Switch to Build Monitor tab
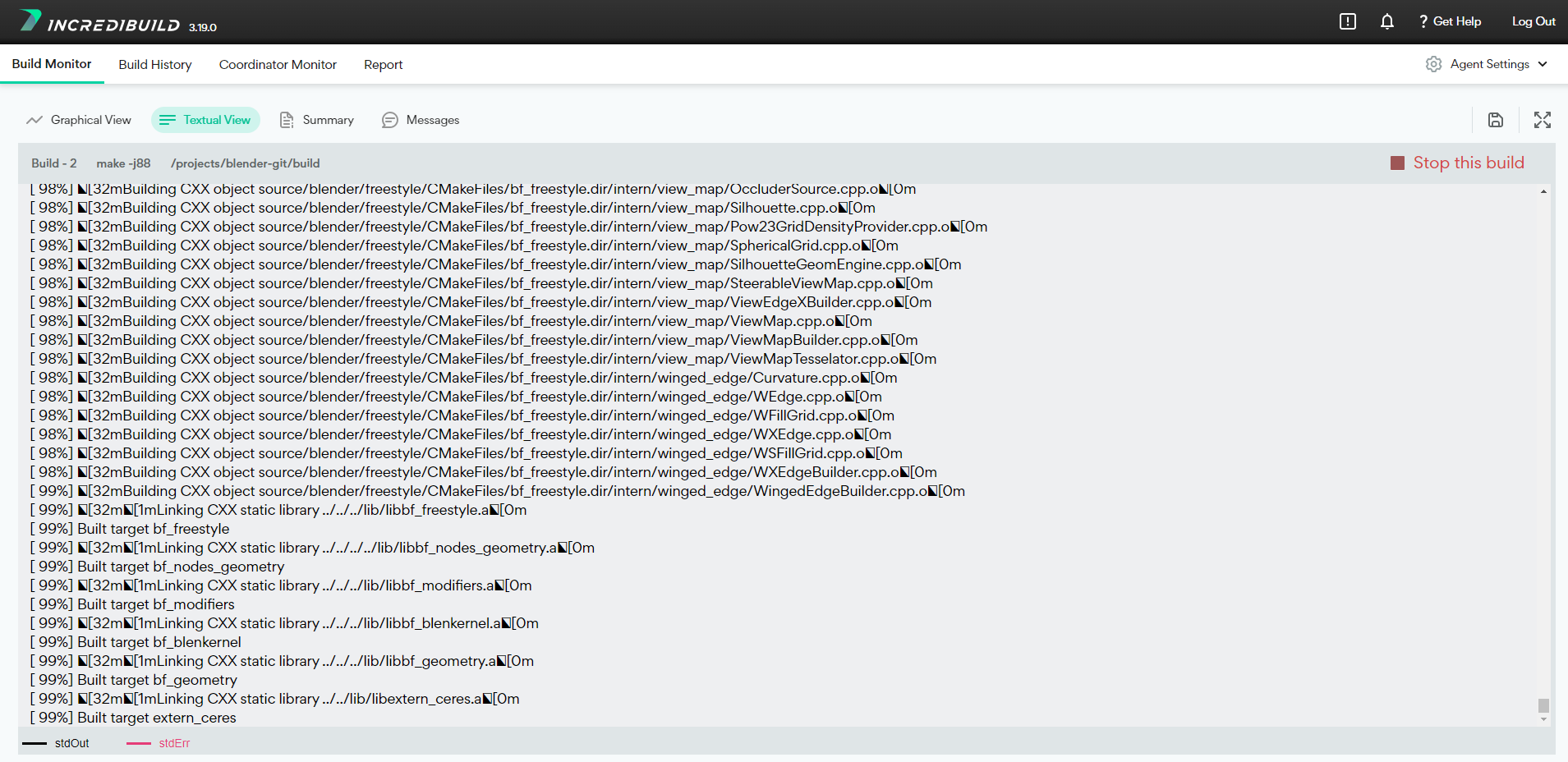Screen dimensions: 1568x762 pos(52,64)
